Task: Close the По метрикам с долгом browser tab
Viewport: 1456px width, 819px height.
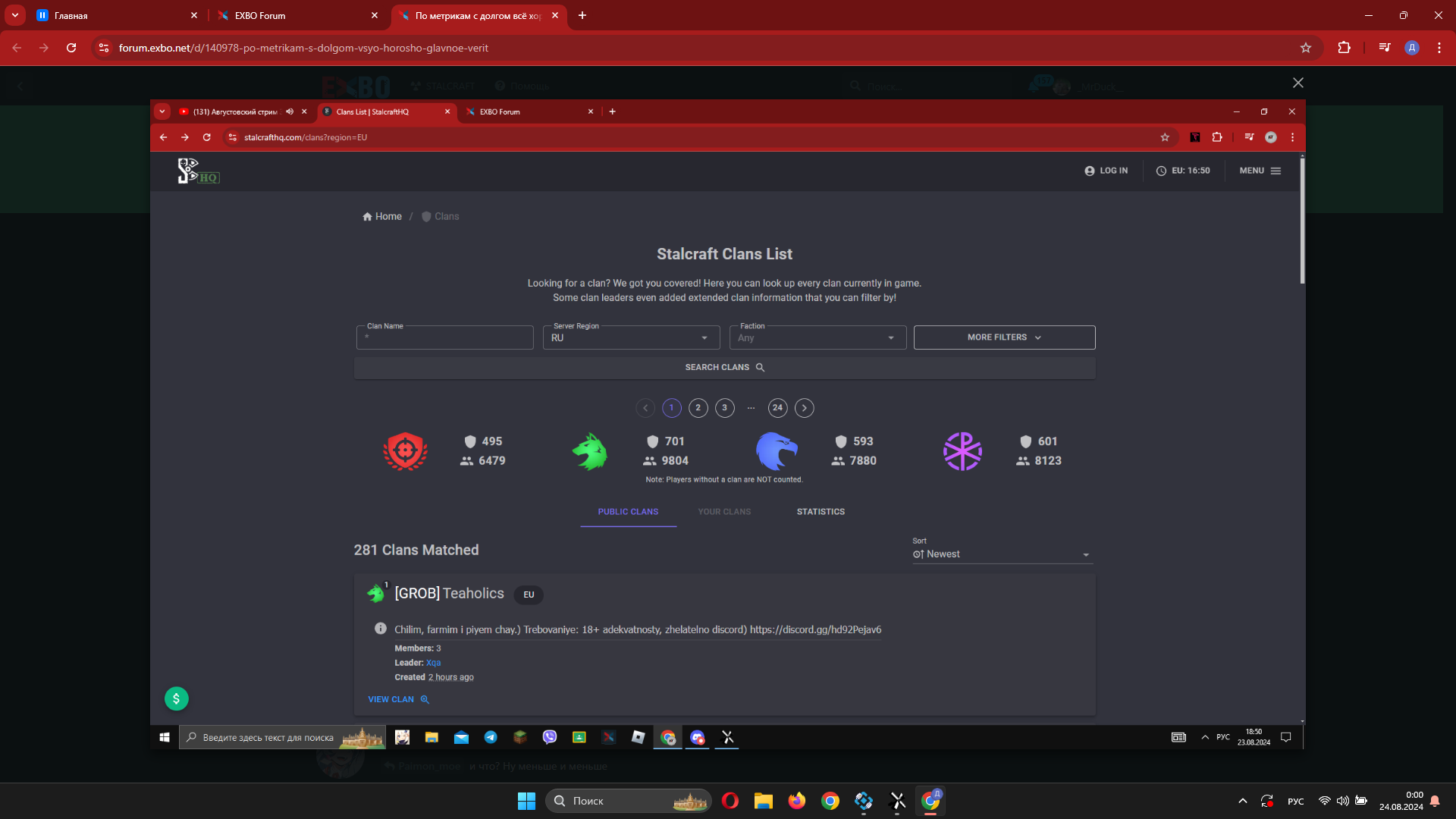Action: (555, 15)
